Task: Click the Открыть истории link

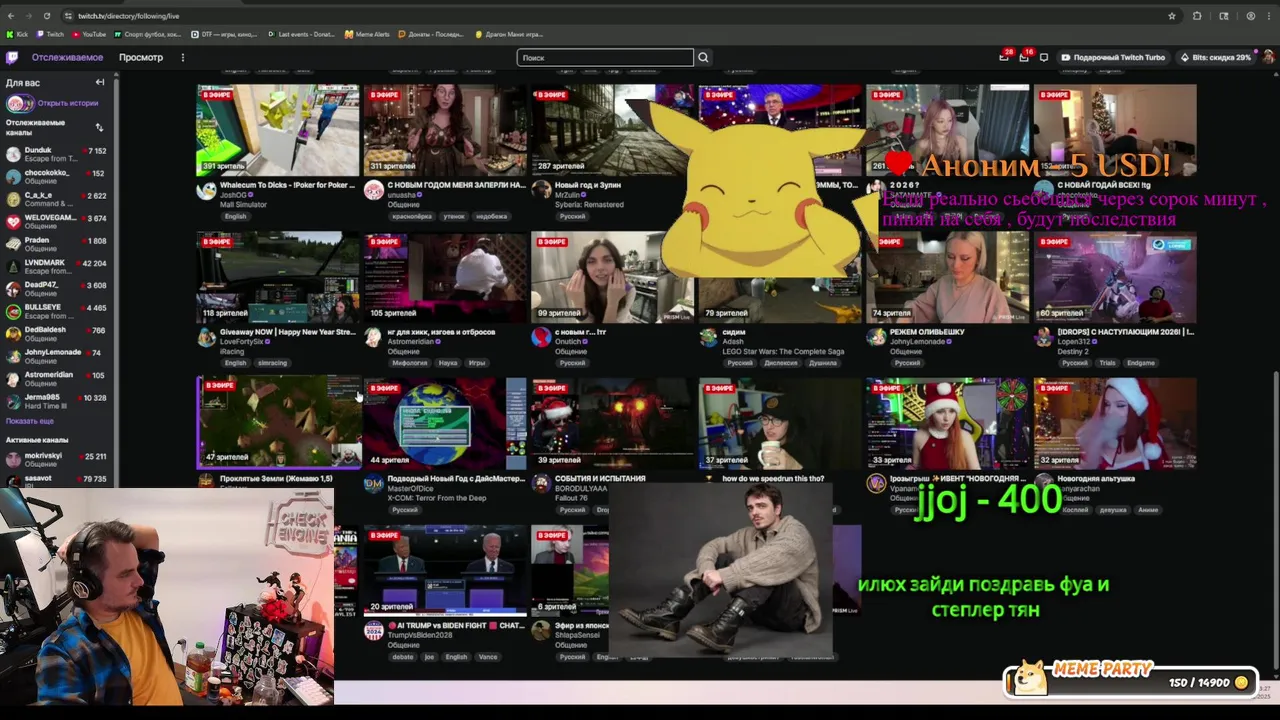Action: 68,103
